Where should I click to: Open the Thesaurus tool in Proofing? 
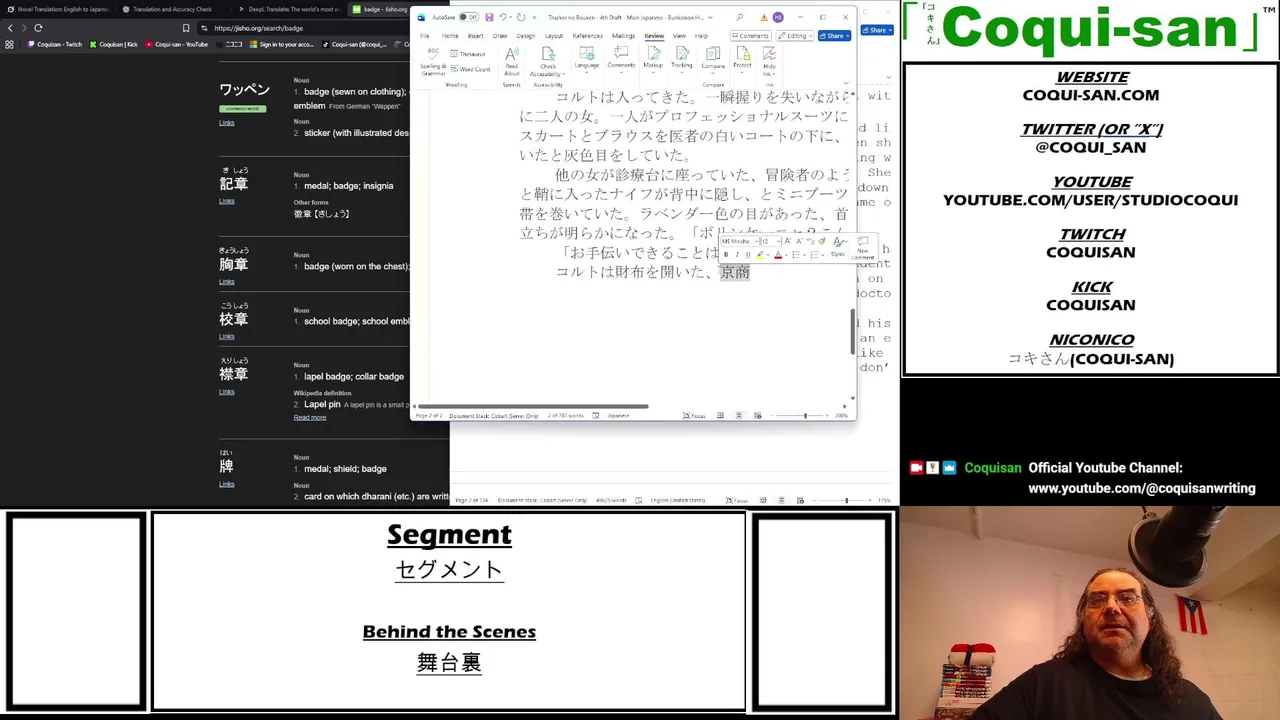point(468,54)
